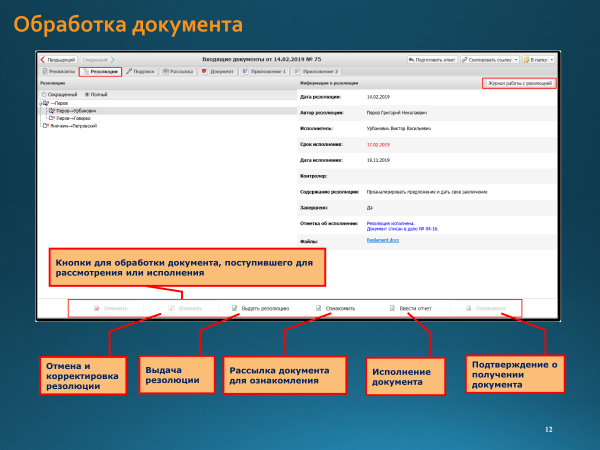The image size is (600, 450).
Task: Open the 'Рассылка' tab
Action: coord(178,72)
